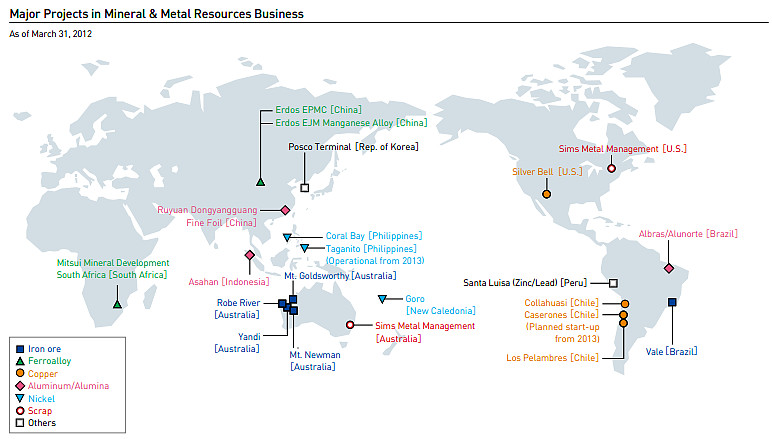Screen dimensions: 772x439
Task: Click the 'As of March 31, 2012' text
Action: pos(51,34)
